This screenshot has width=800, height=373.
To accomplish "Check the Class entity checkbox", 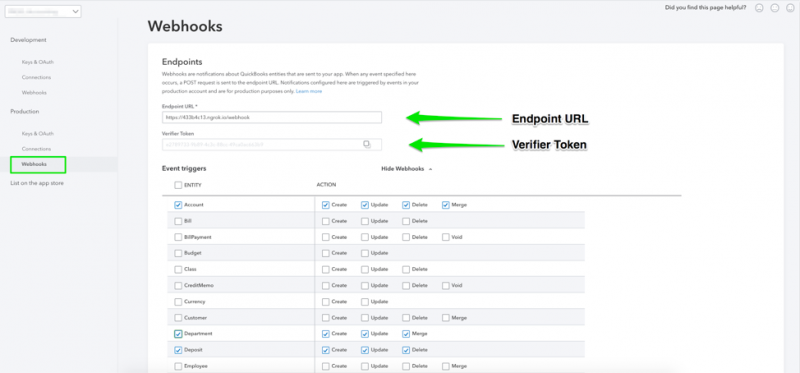I will (178, 269).
